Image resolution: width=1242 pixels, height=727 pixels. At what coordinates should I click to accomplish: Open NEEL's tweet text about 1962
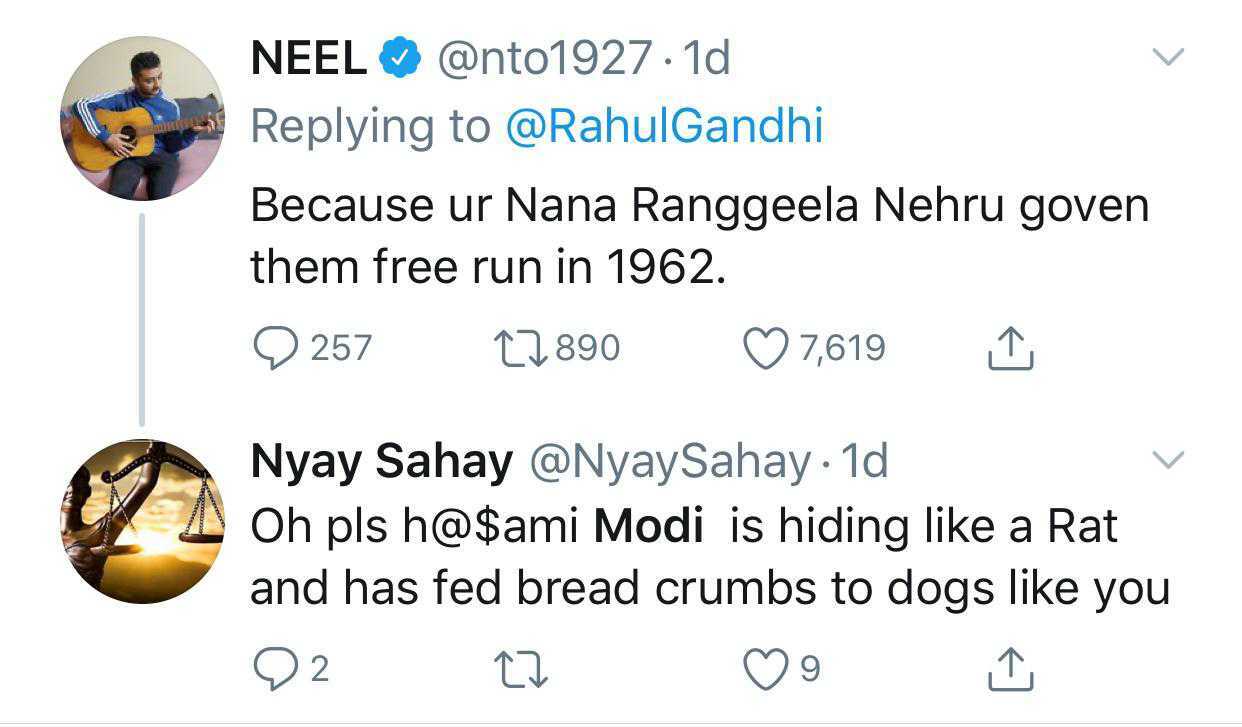coord(699,236)
